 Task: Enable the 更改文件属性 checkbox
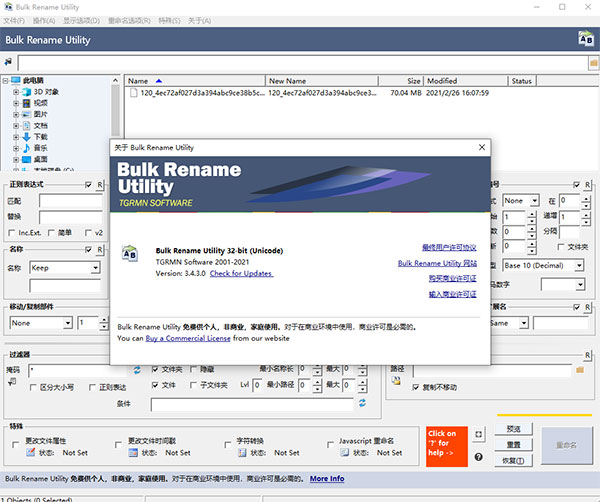point(15,445)
